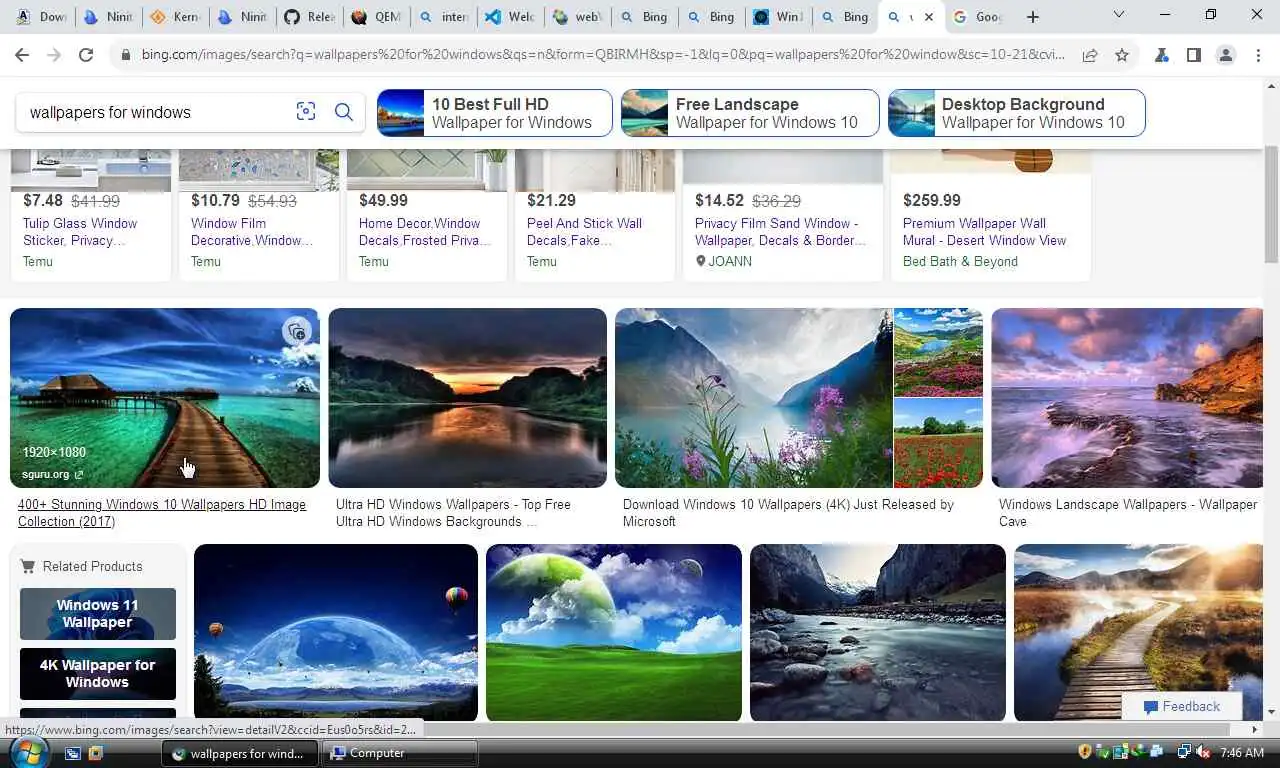Expand the tab search dropdown arrow
This screenshot has width=1280, height=768.
click(1118, 15)
